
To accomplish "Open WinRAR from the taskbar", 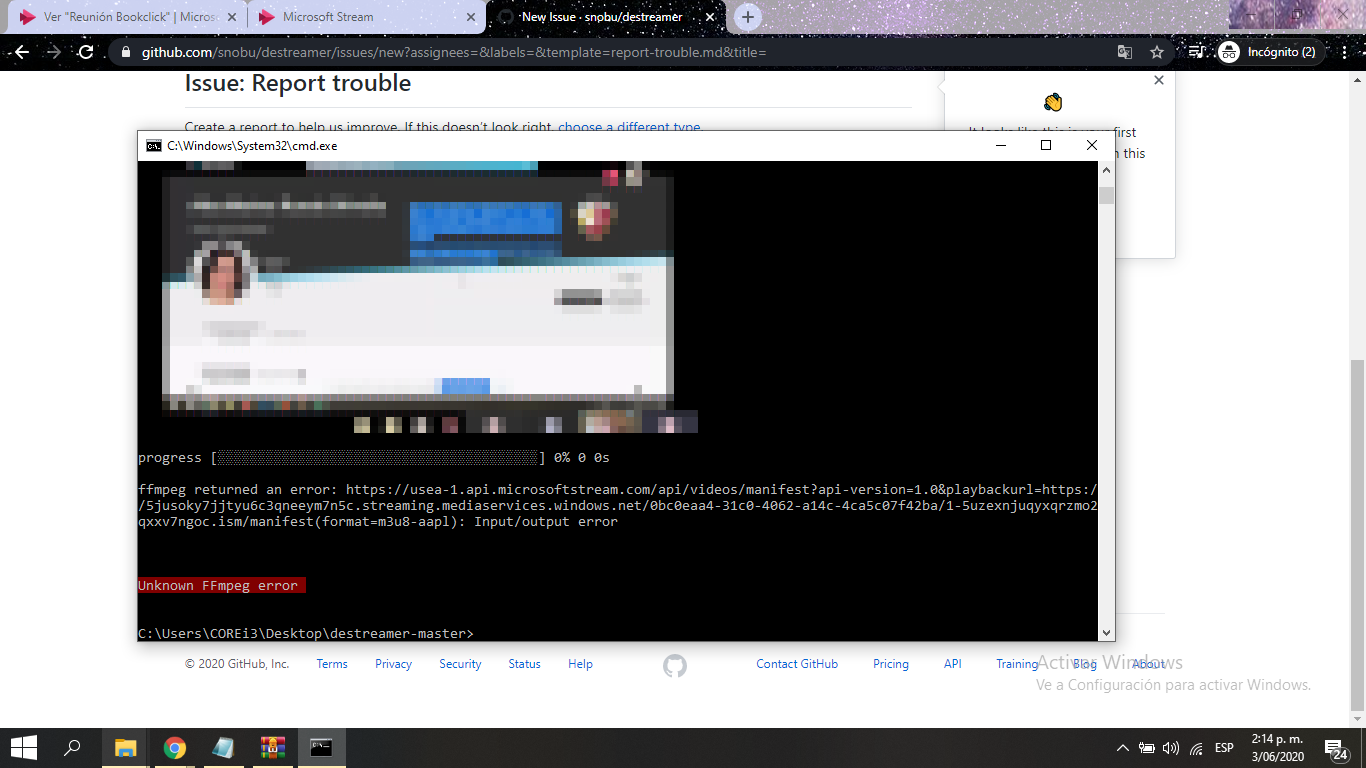I will coord(273,748).
